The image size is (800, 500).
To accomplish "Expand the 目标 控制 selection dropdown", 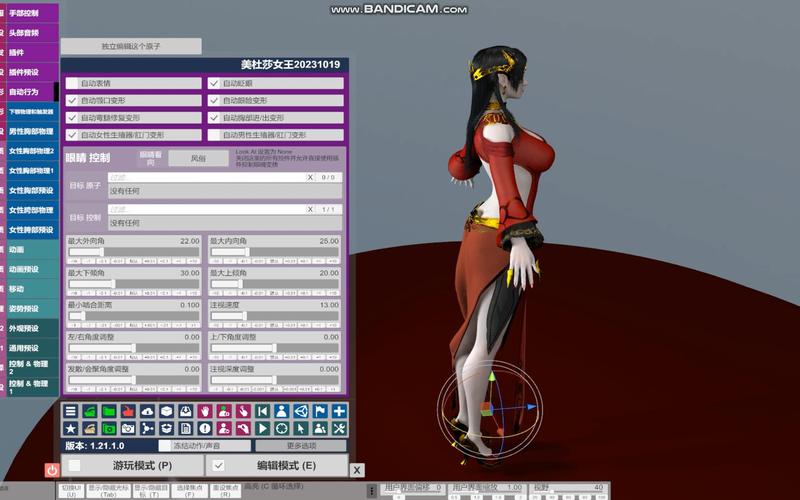I will point(225,222).
